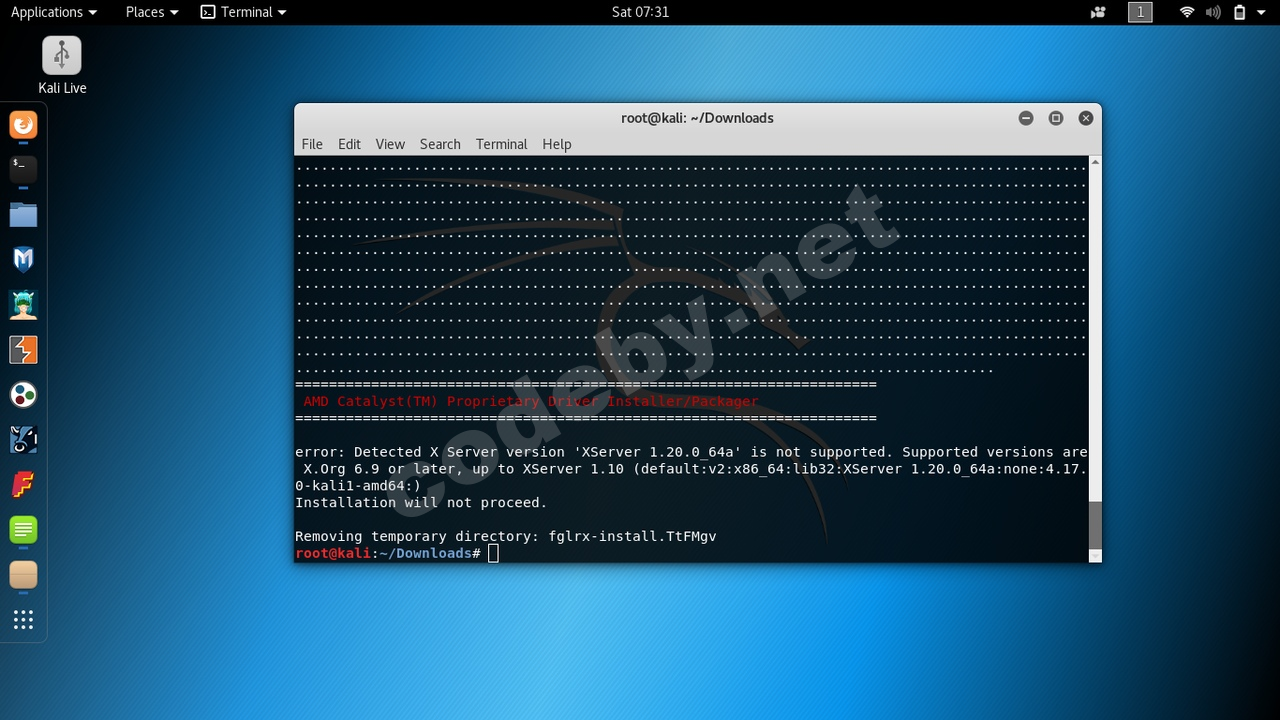Open the Tweaks dock icon

pos(23,575)
